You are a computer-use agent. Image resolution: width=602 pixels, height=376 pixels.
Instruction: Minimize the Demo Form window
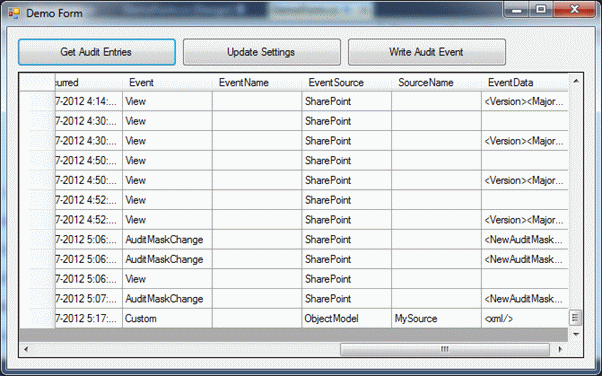click(517, 10)
